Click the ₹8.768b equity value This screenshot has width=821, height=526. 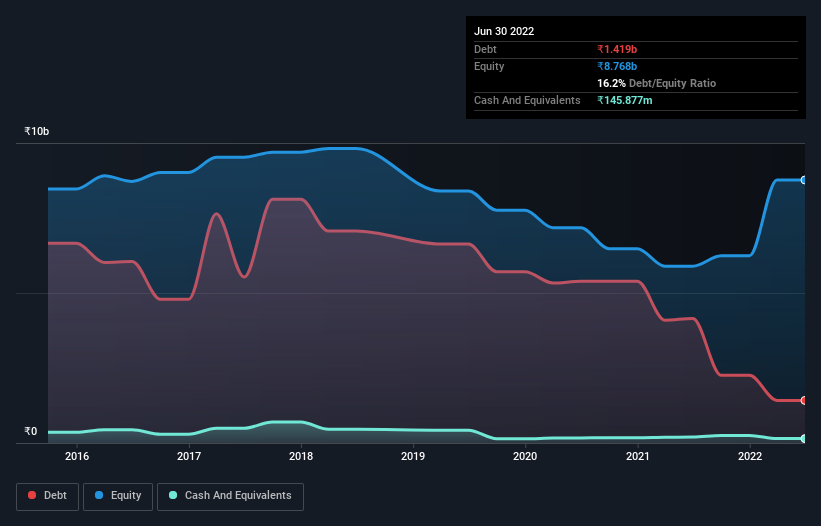617,66
